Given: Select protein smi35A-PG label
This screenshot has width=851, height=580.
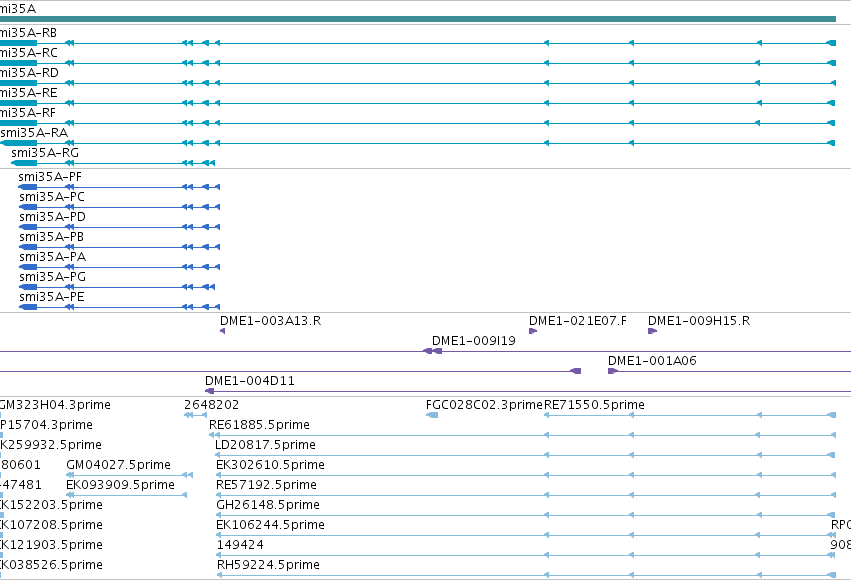Looking at the screenshot, I should (53, 277).
